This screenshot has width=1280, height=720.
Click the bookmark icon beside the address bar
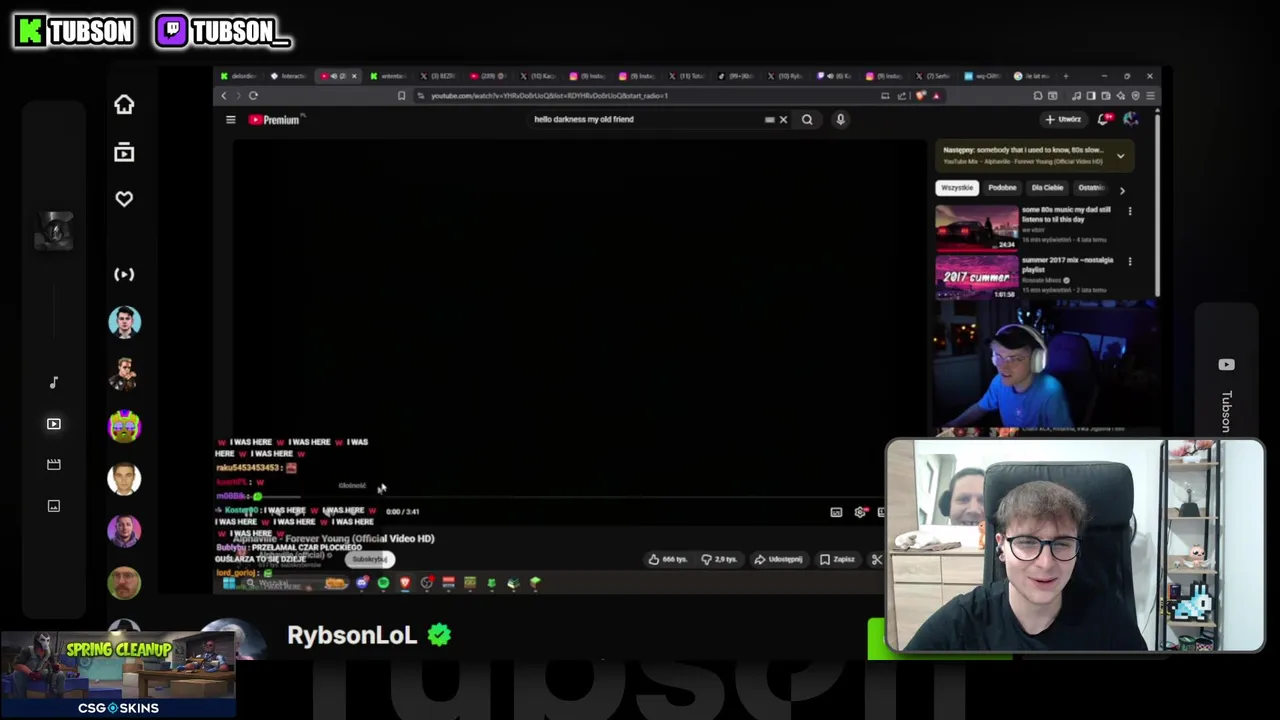point(401,96)
